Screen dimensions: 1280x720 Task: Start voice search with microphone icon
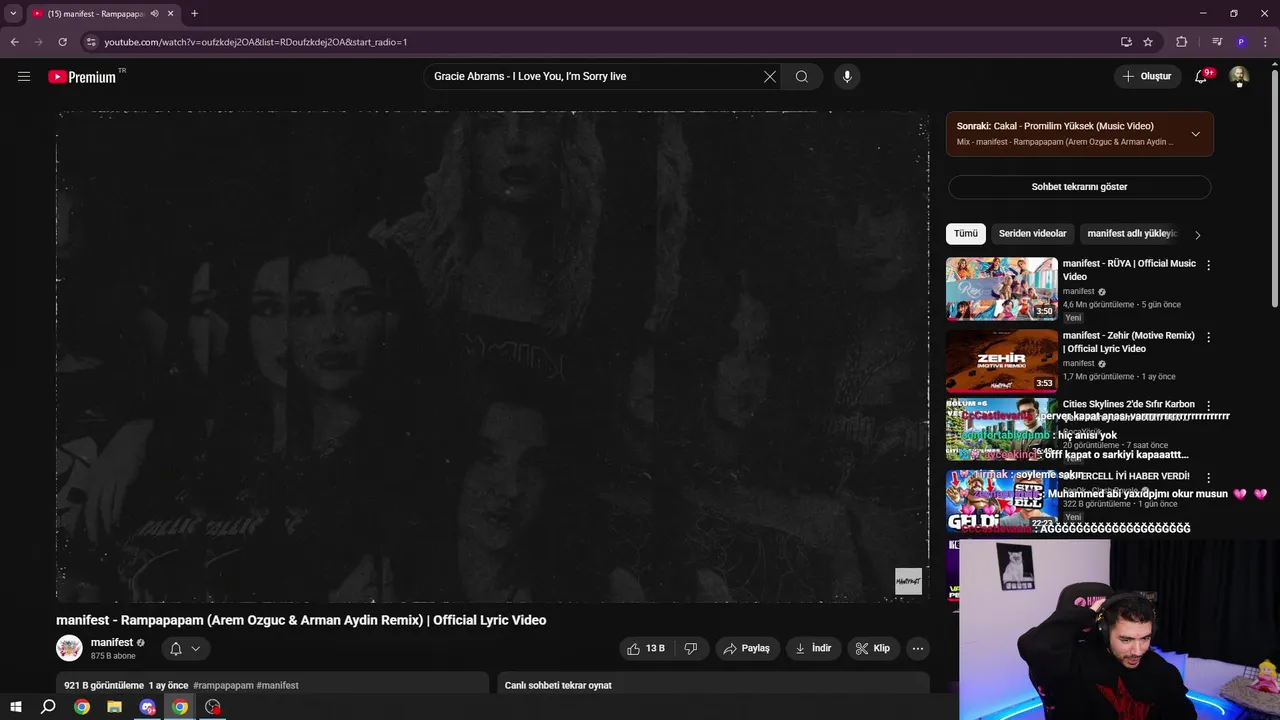coord(847,76)
